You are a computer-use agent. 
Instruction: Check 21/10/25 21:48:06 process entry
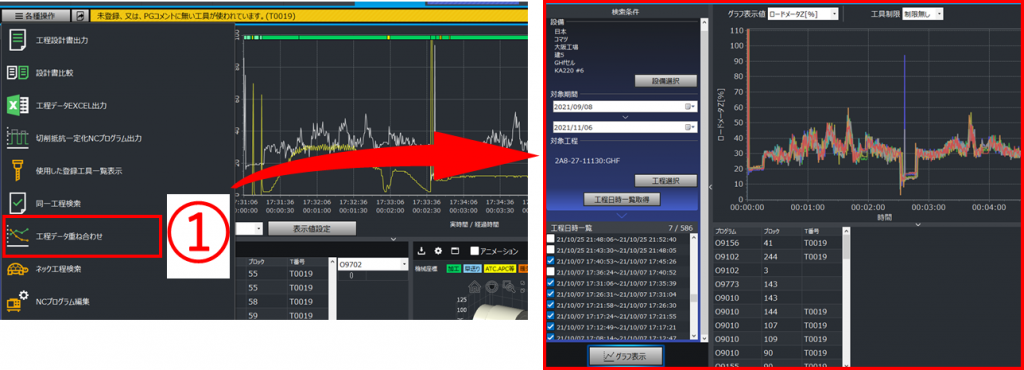(x=551, y=239)
